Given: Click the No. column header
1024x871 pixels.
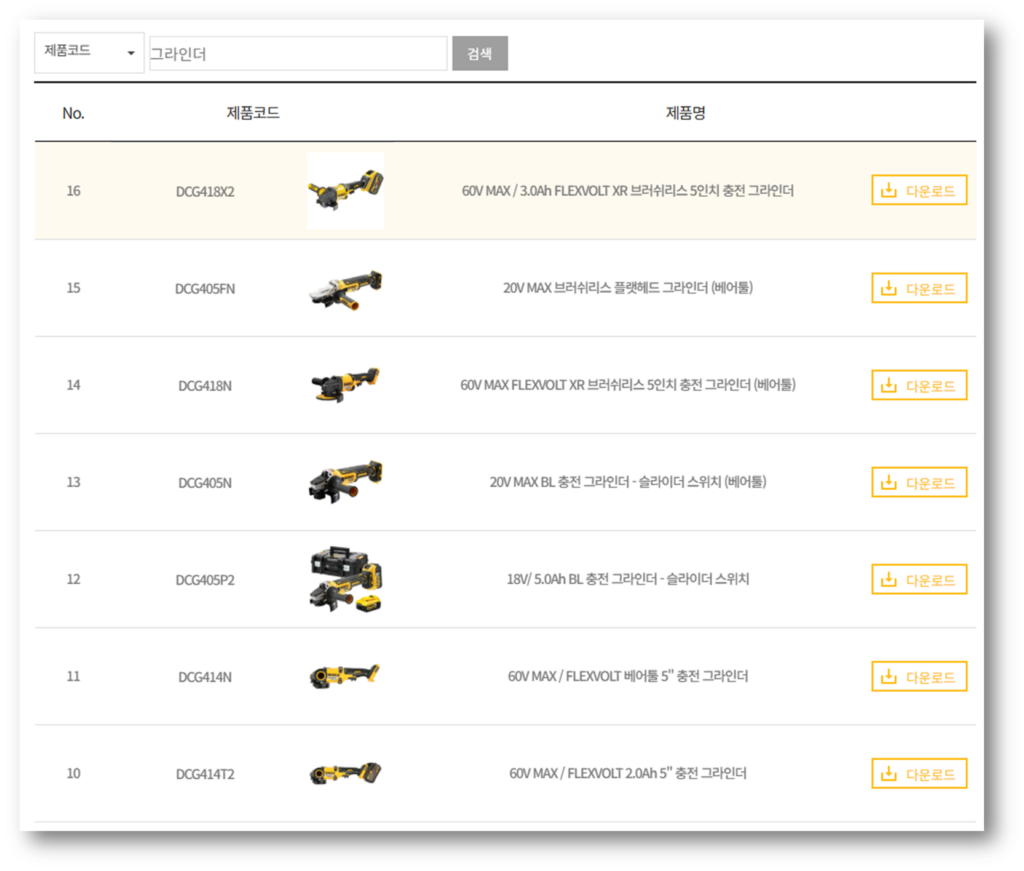Looking at the screenshot, I should tap(73, 113).
